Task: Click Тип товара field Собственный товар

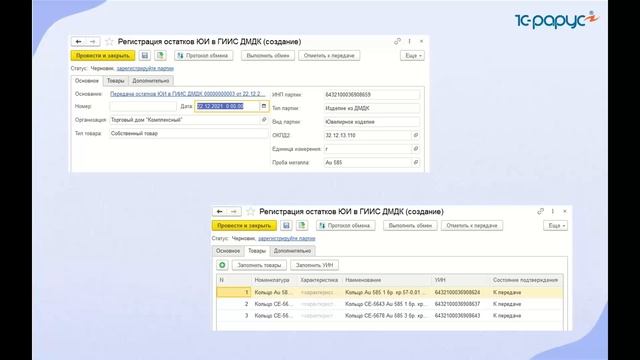Action: tap(189, 133)
